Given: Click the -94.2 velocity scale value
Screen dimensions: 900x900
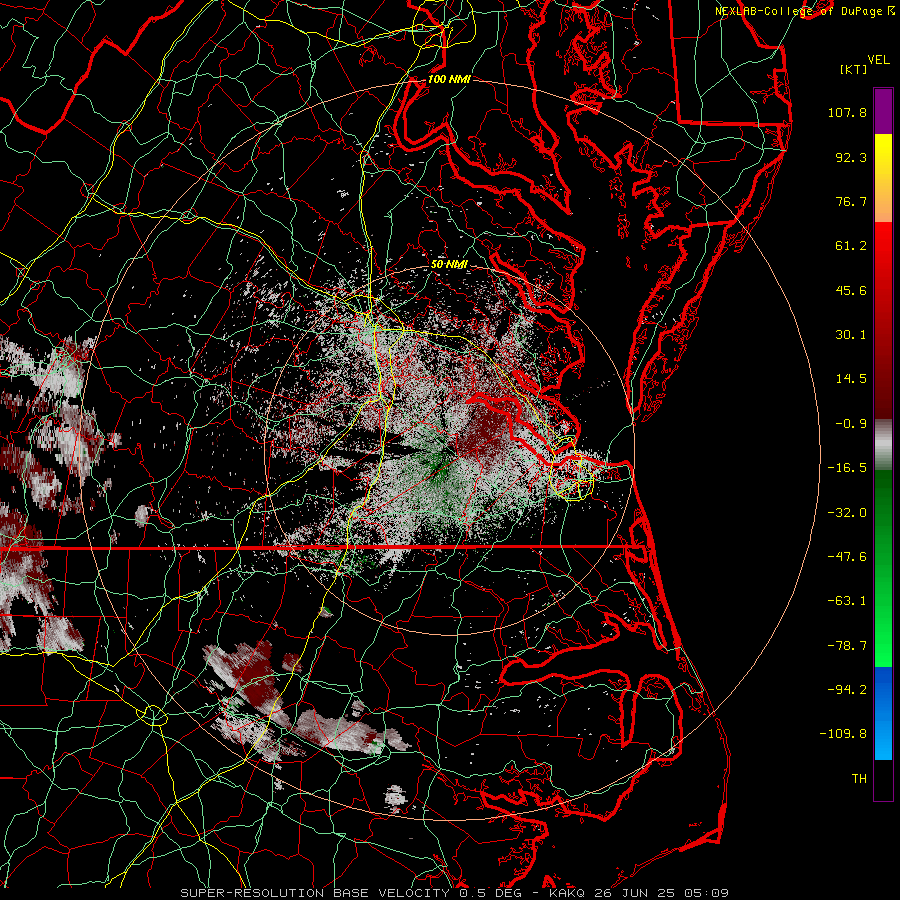Looking at the screenshot, I should 847,690.
